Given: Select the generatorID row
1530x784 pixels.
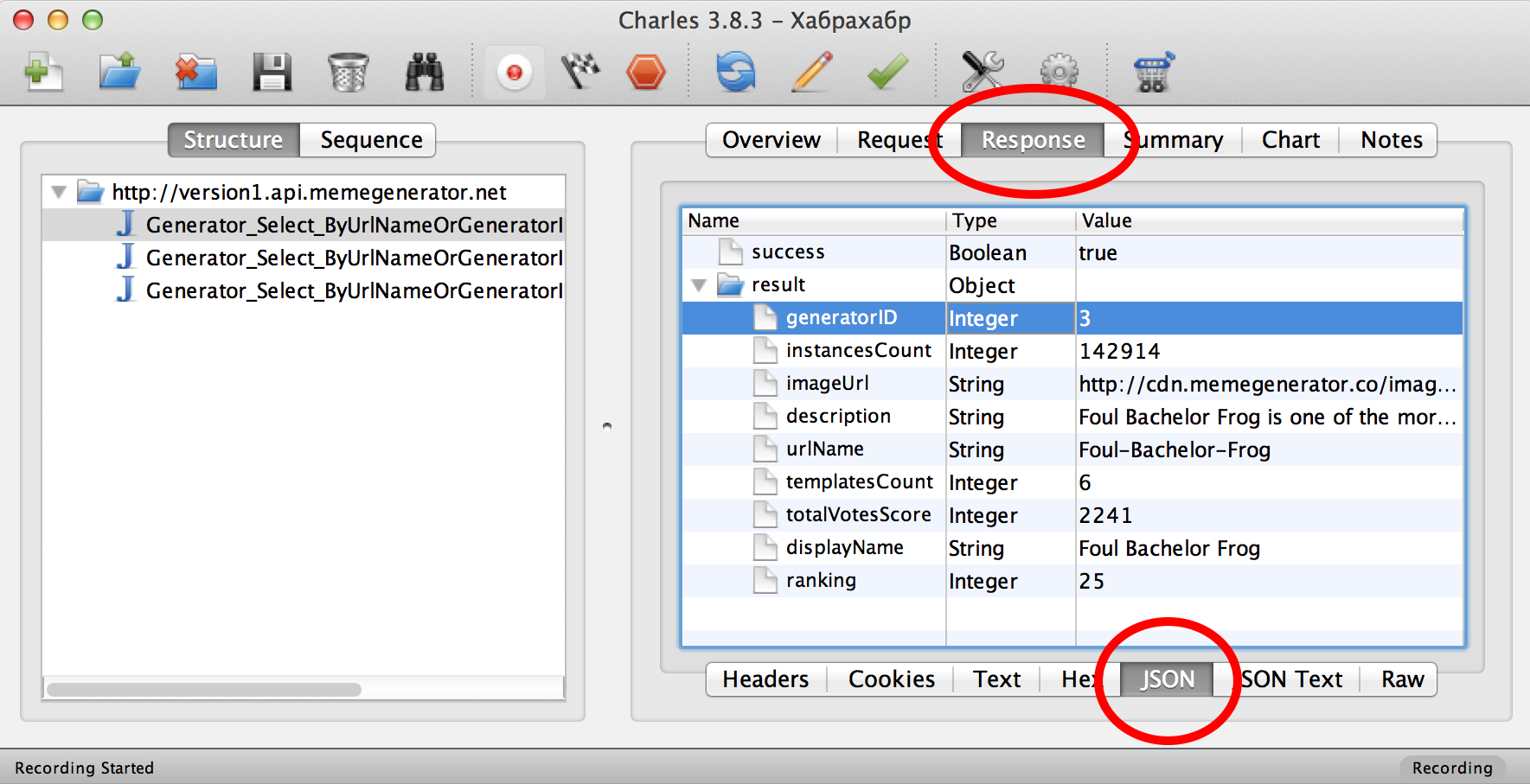Looking at the screenshot, I should (x=1072, y=318).
